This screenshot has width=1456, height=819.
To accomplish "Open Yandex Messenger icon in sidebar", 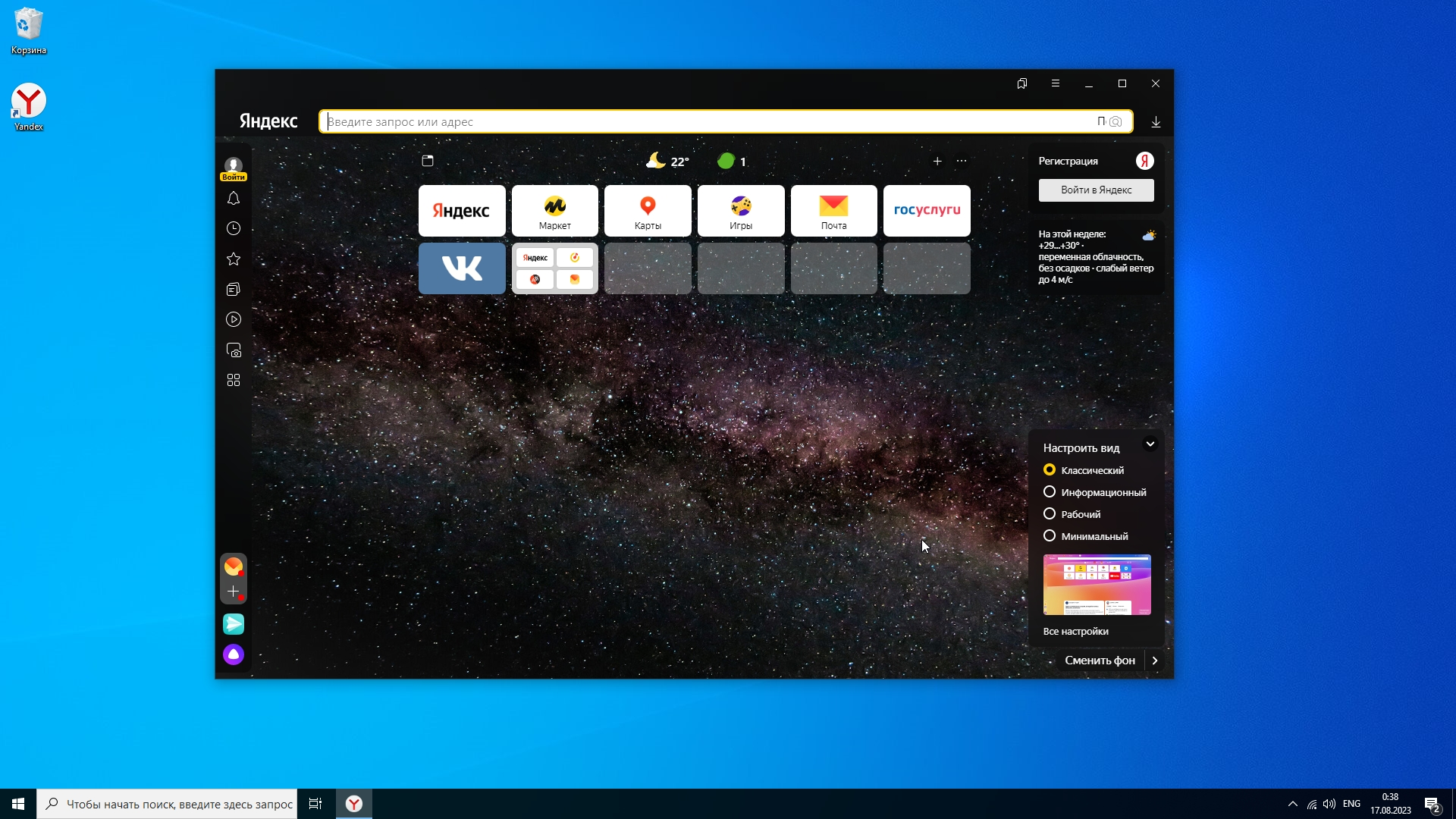I will pos(234,624).
